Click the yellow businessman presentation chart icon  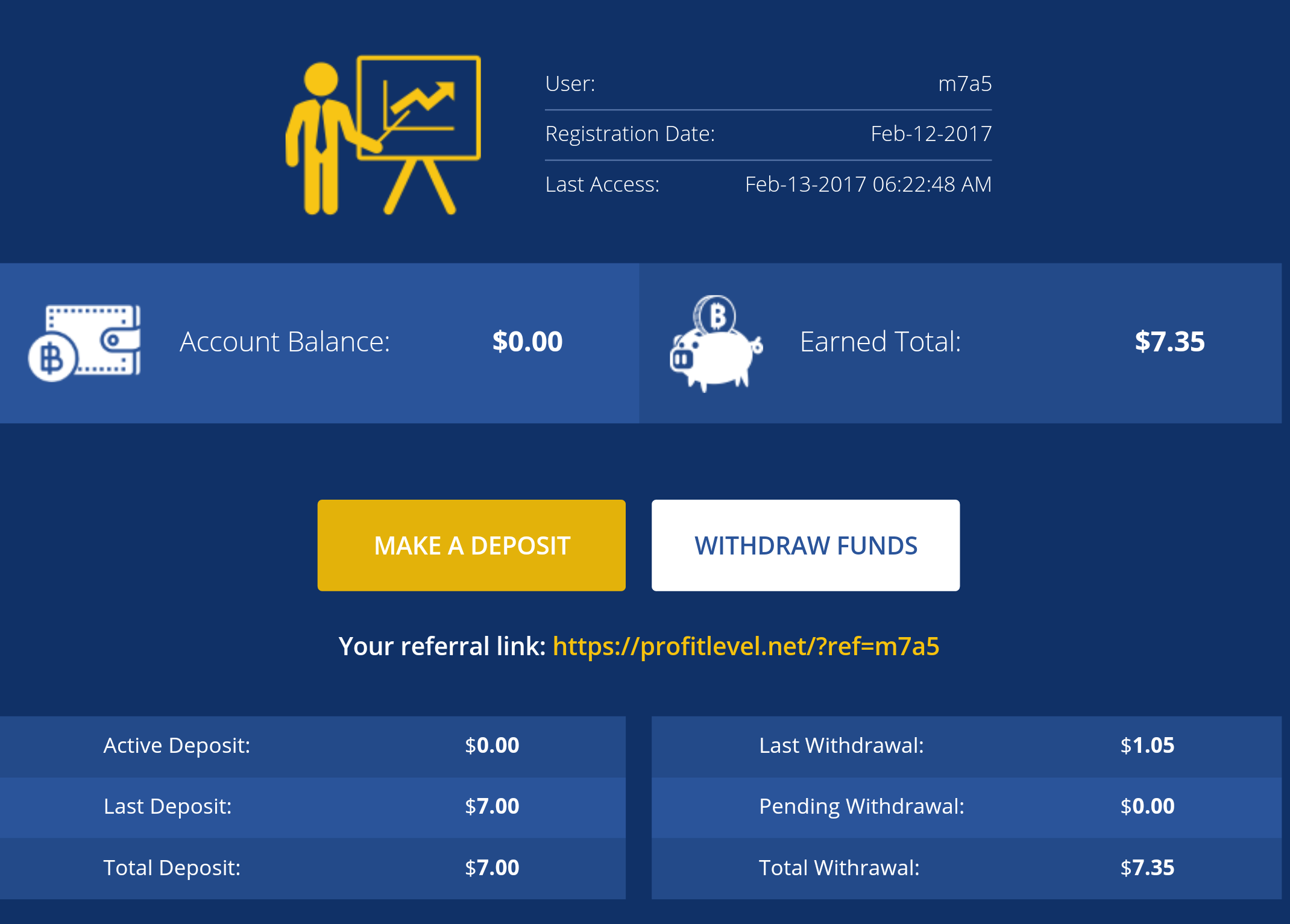383,135
